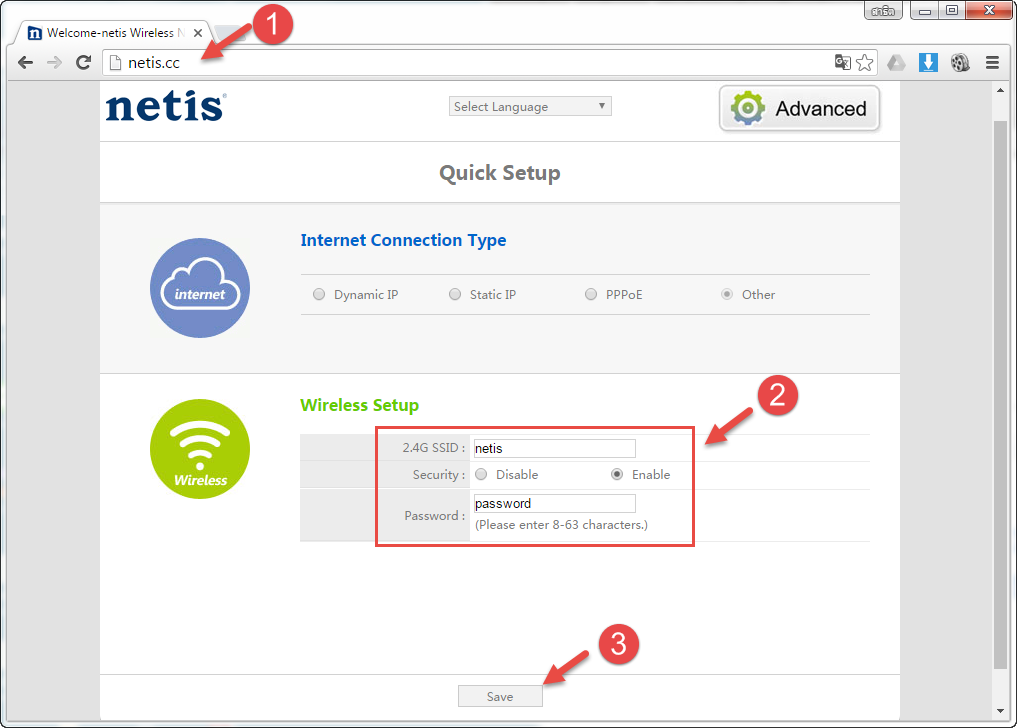Screen dimensions: 1017x728
Task: Click the film reel extension icon
Action: 960,62
